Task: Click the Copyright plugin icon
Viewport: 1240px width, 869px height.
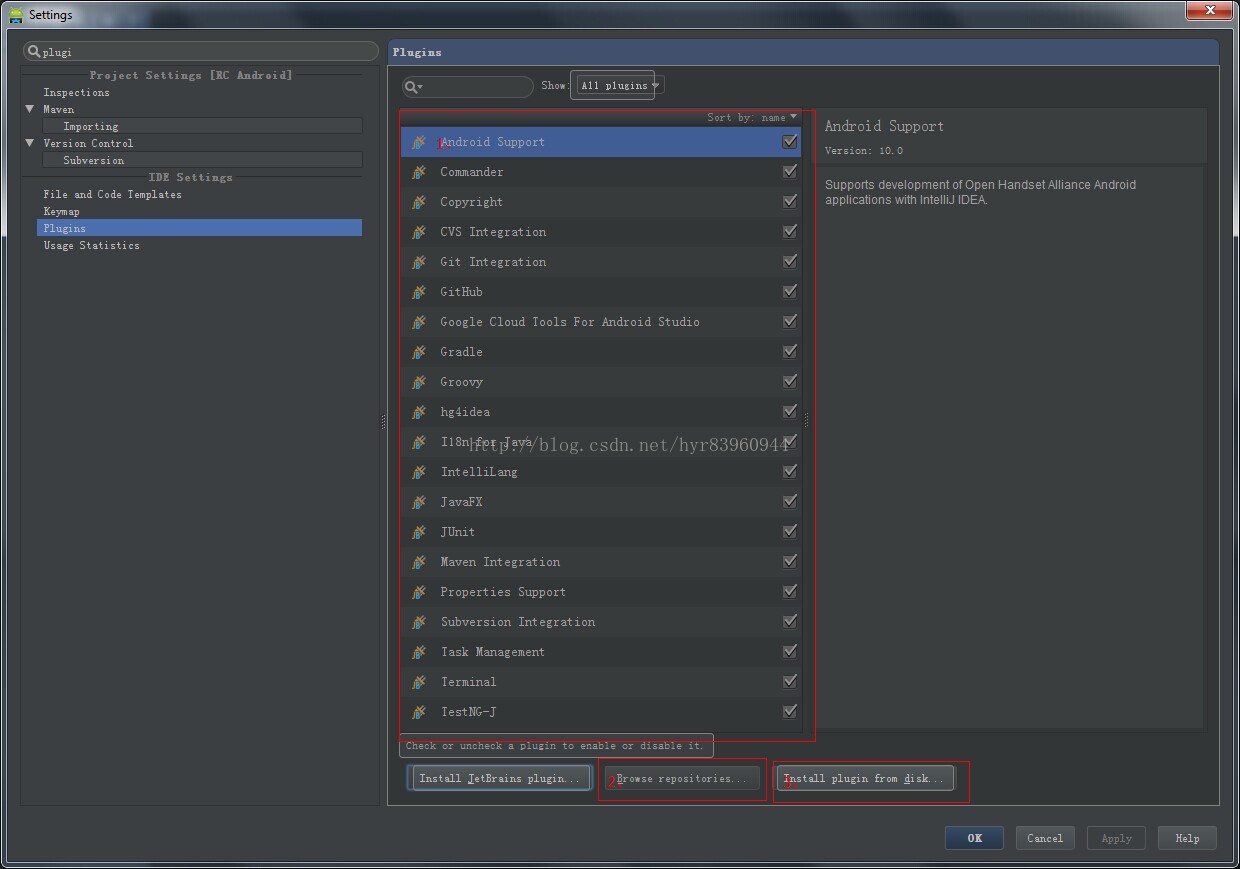Action: pyautogui.click(x=419, y=202)
